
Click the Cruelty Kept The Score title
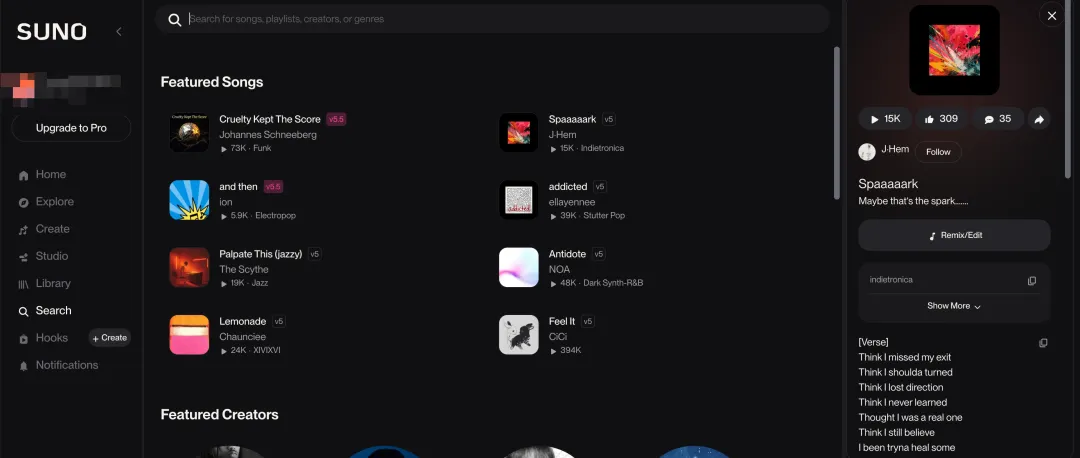coord(270,119)
